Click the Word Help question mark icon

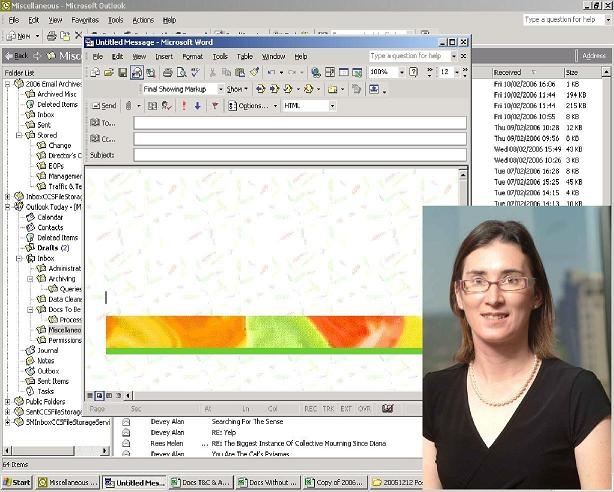click(413, 72)
